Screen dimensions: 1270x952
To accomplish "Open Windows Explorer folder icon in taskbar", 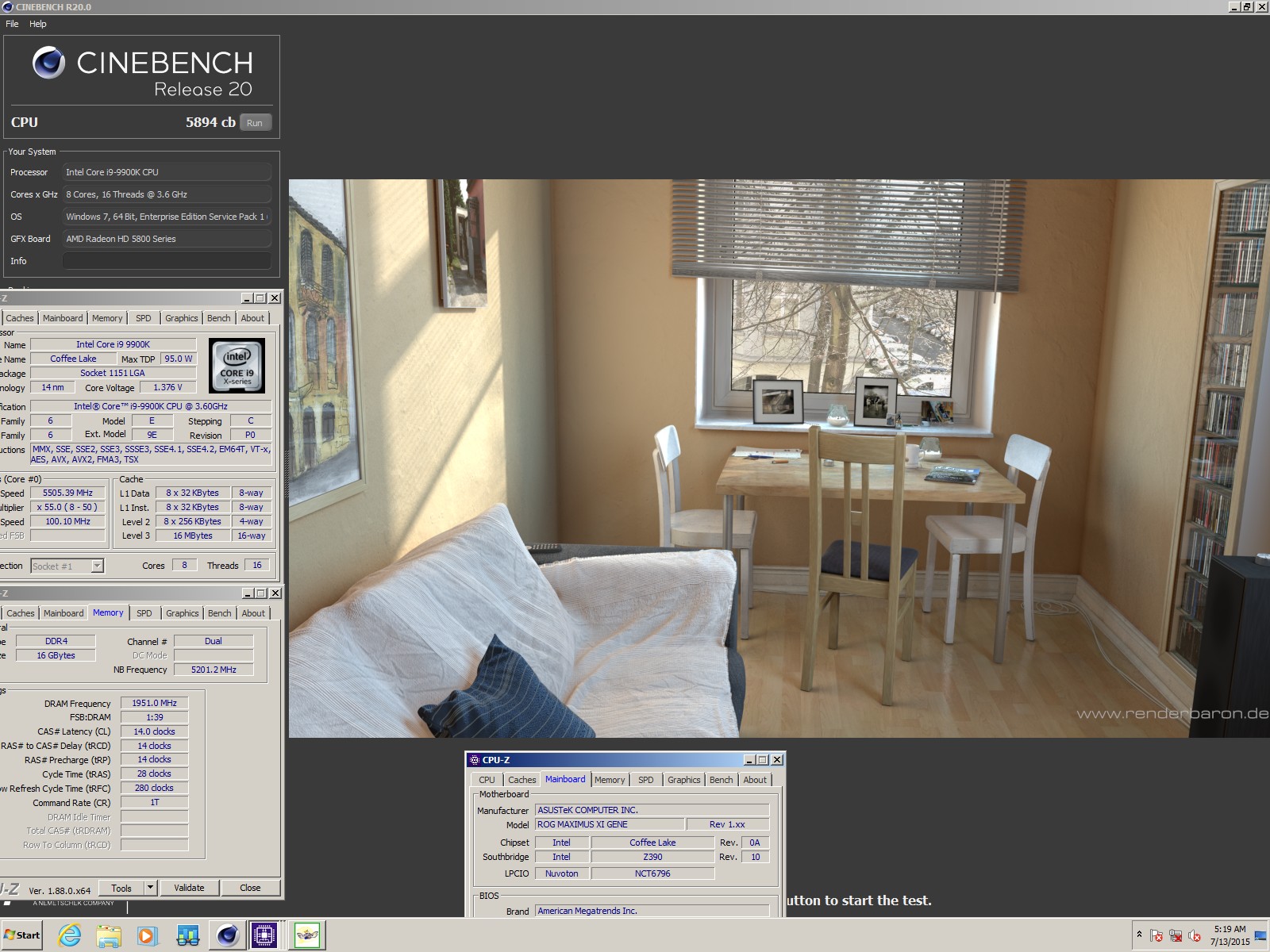I will coord(109,935).
